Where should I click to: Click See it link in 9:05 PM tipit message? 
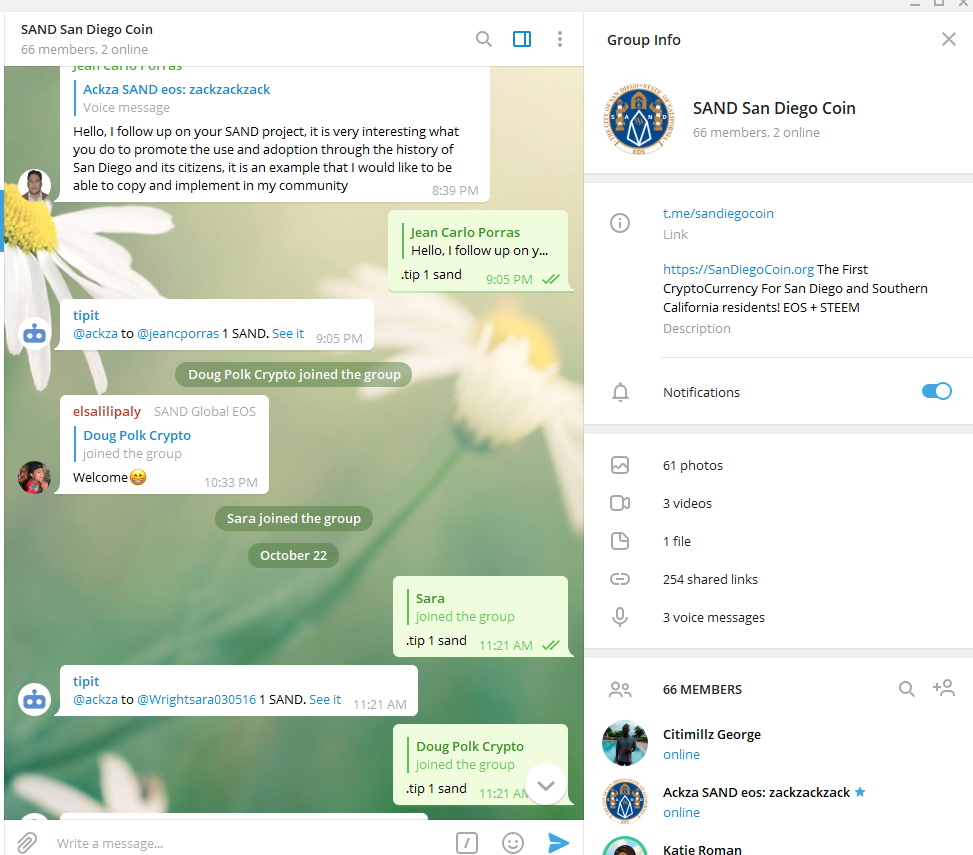[288, 334]
